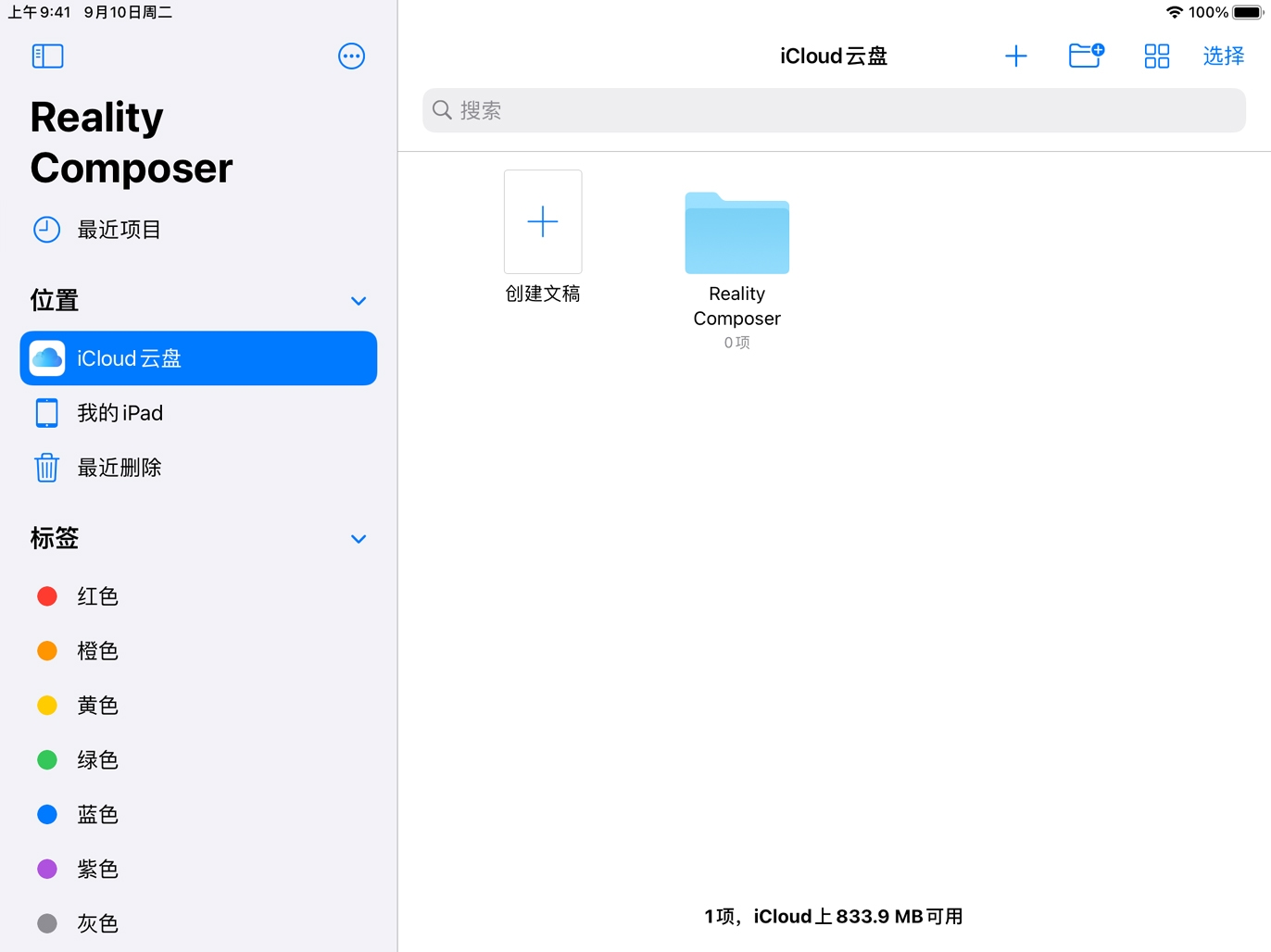Tap the 创建文稿 create document tile

pos(543,237)
